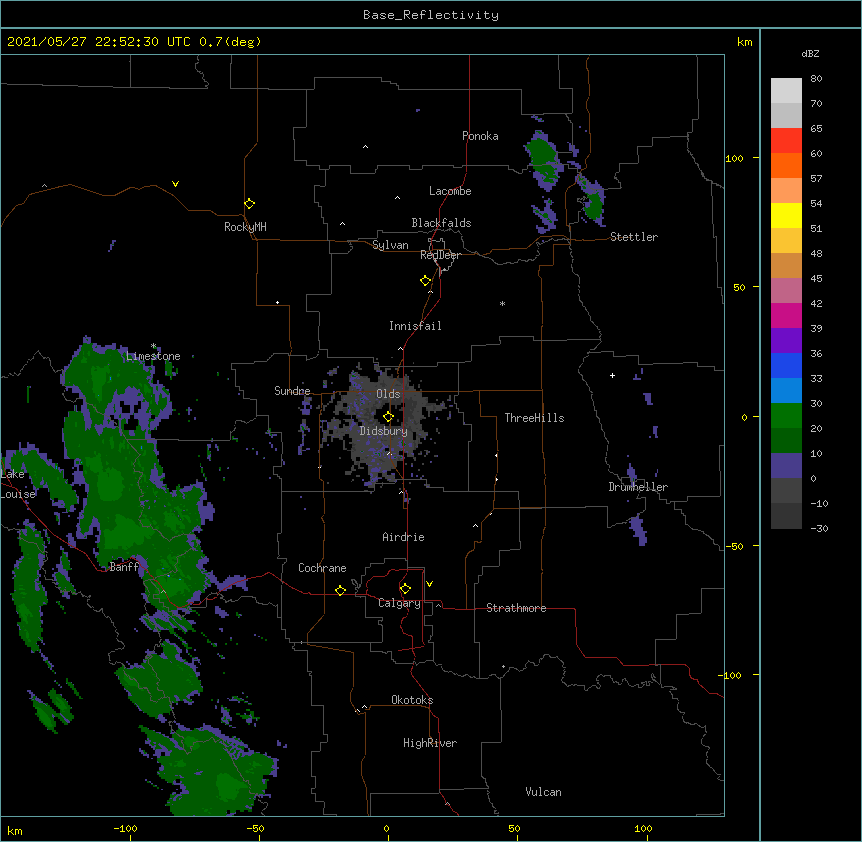Click the Innisfail city label
Image resolution: width=862 pixels, height=842 pixels.
pyautogui.click(x=415, y=326)
